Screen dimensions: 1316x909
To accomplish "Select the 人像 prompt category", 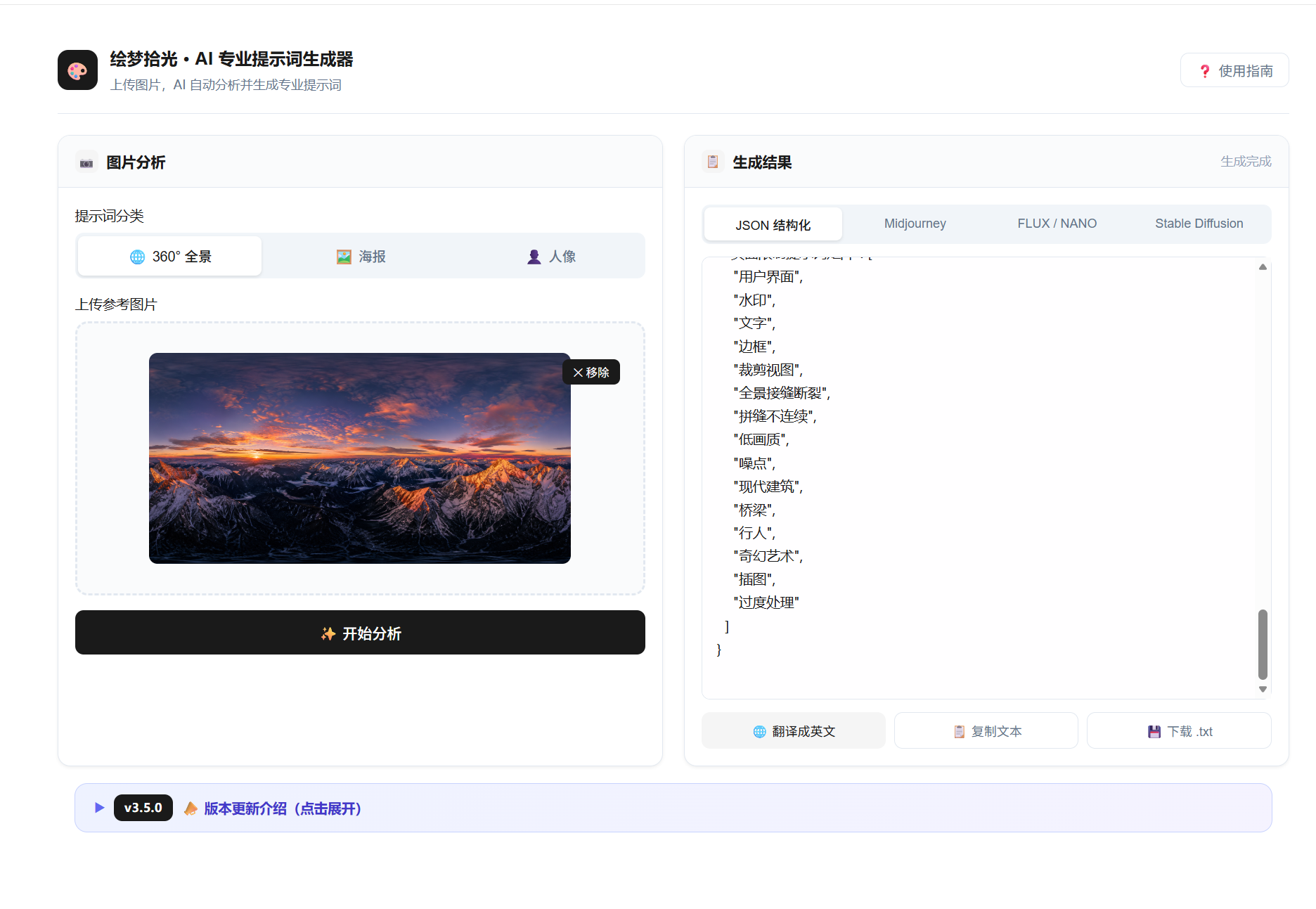I will (x=551, y=256).
